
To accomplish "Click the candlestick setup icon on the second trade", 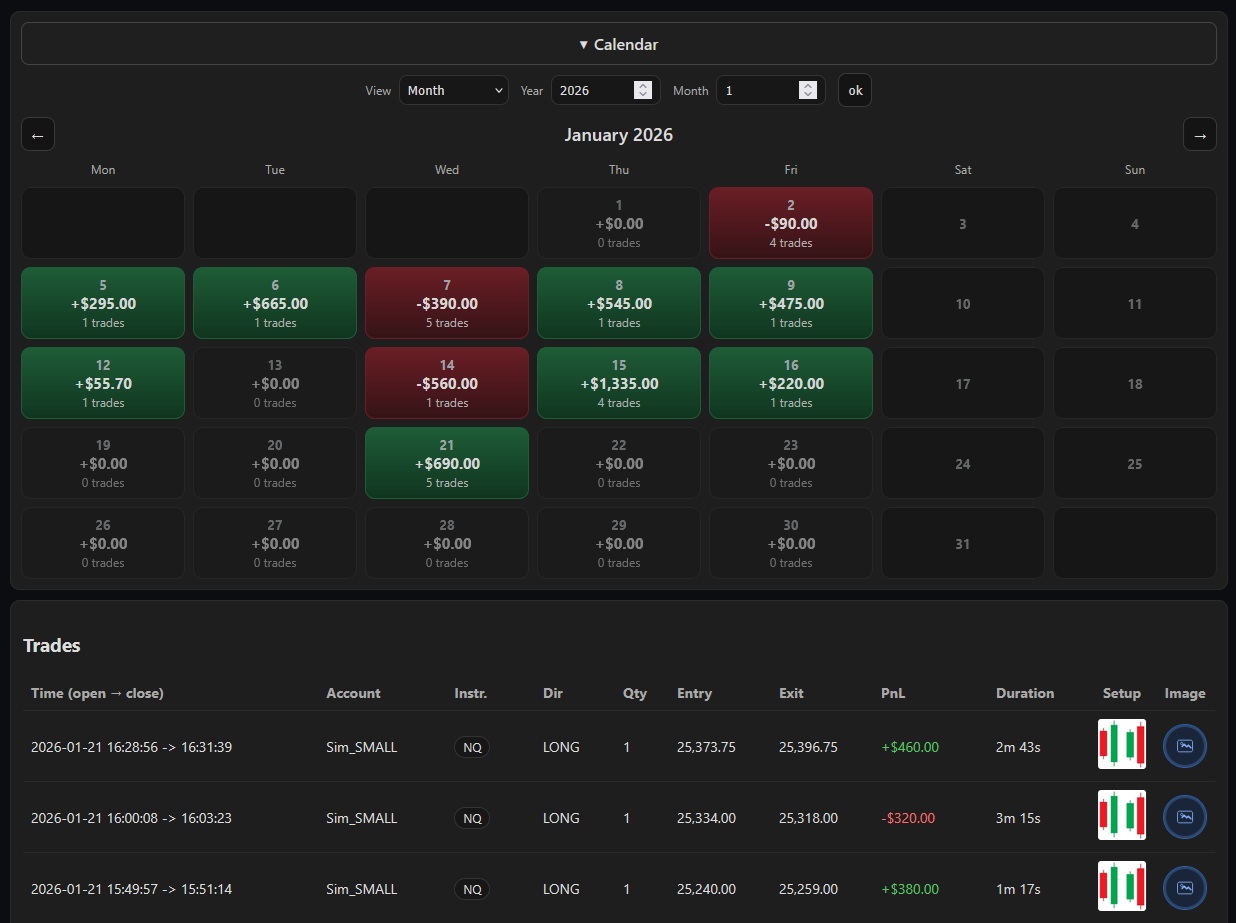I will pyautogui.click(x=1121, y=816).
